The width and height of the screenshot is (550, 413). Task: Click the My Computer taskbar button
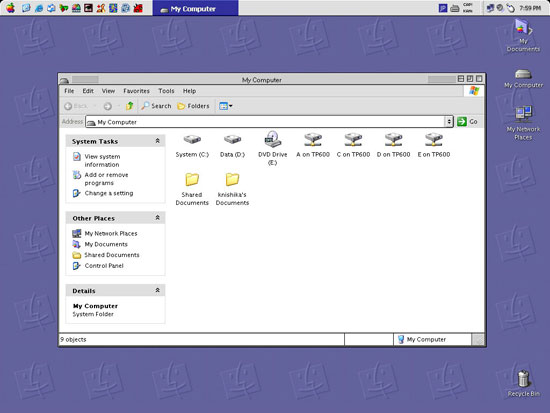[195, 8]
